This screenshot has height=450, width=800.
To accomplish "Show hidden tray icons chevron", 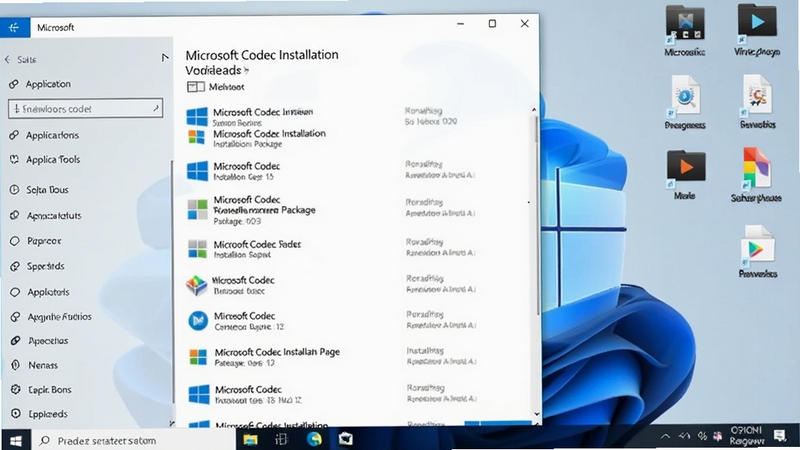I will click(x=665, y=436).
